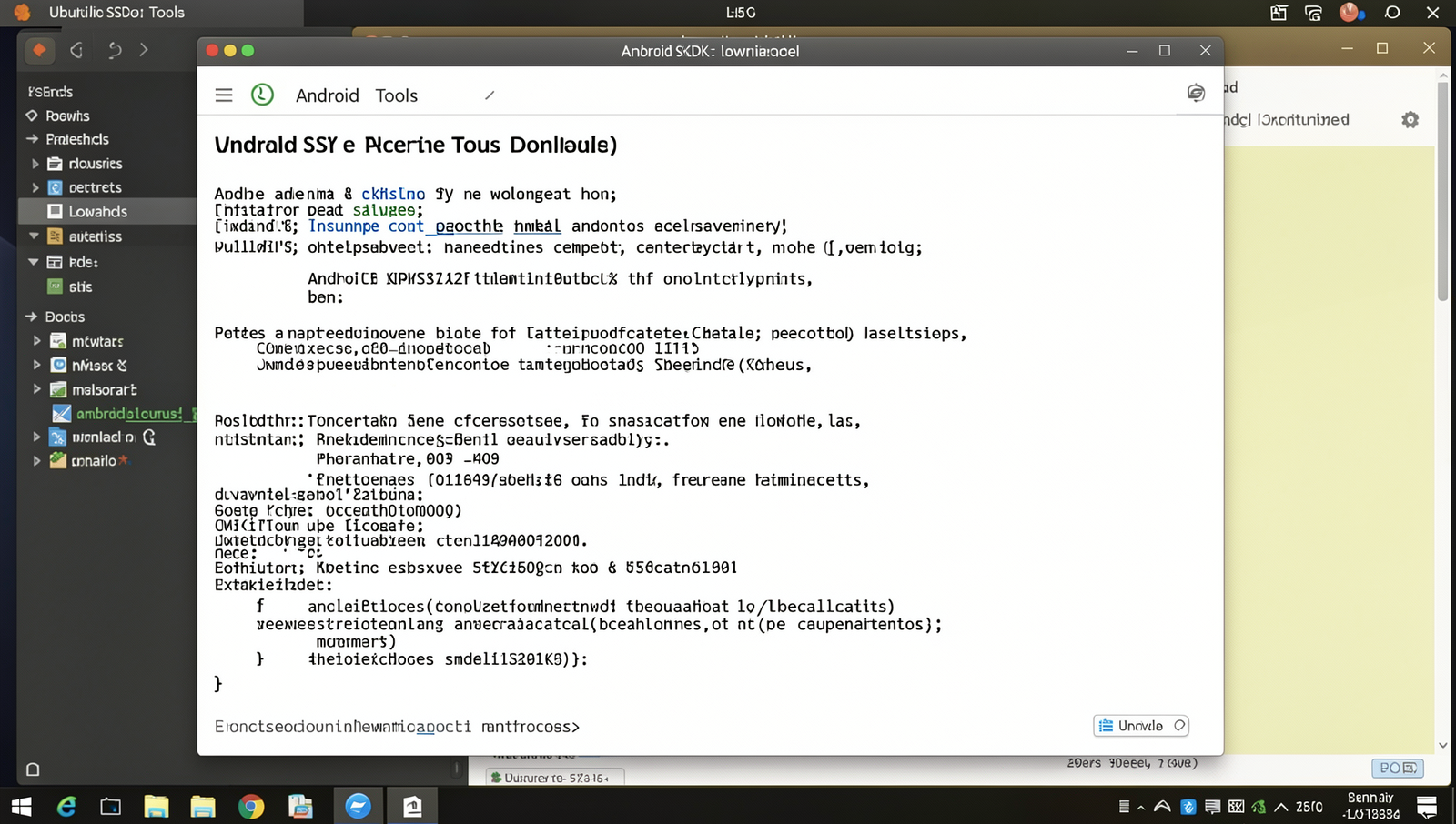
Task: Collapse the autetiiss tree item
Action: (34, 236)
